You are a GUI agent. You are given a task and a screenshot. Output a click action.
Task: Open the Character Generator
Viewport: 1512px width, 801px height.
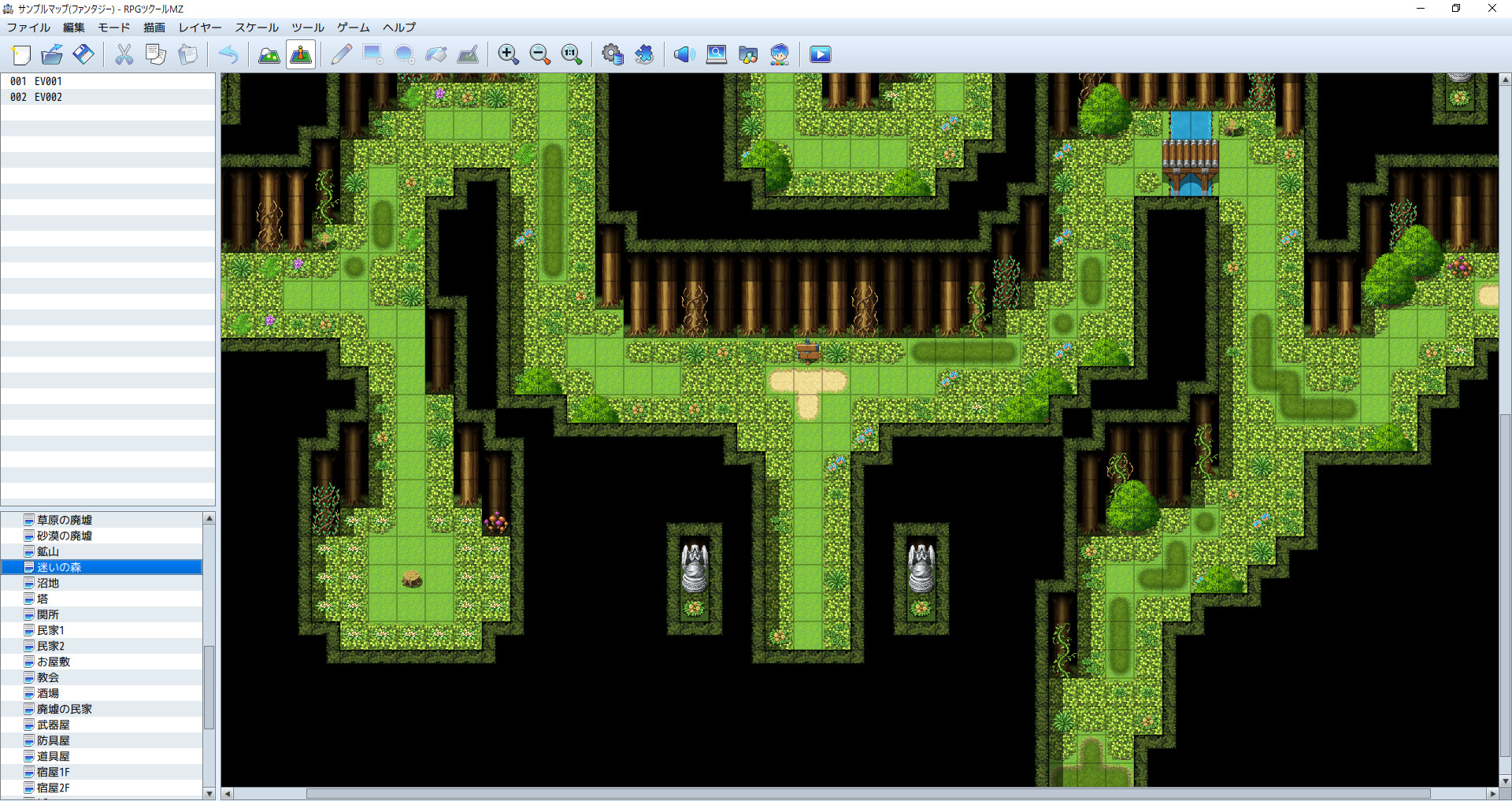point(779,54)
